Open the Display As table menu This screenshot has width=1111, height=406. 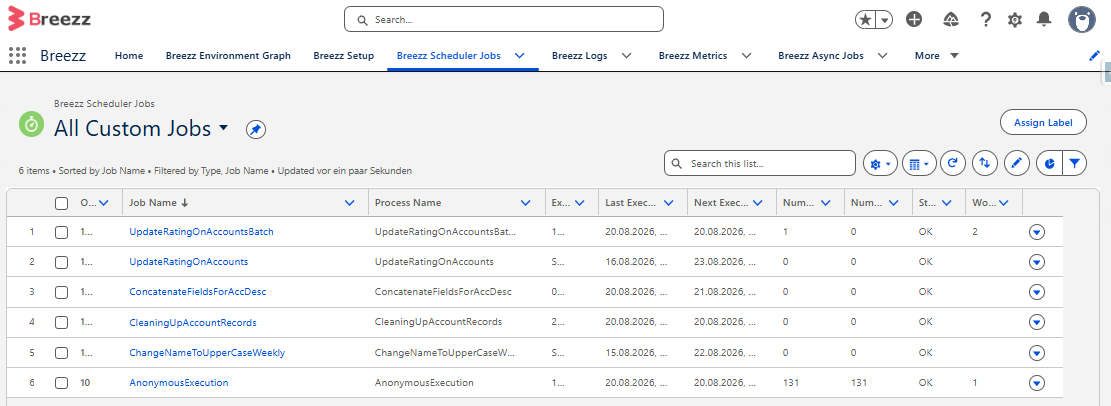(920, 164)
